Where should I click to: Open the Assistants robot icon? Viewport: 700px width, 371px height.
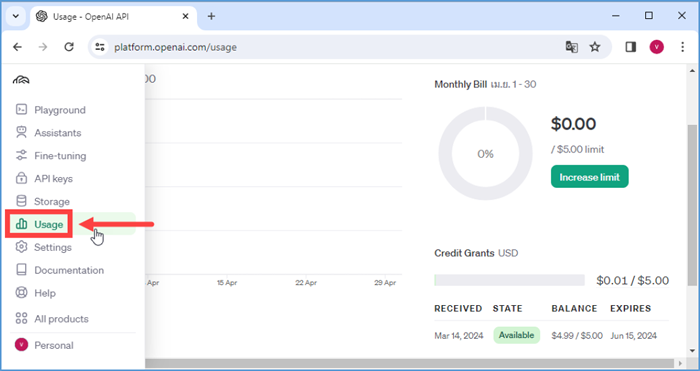pos(21,132)
